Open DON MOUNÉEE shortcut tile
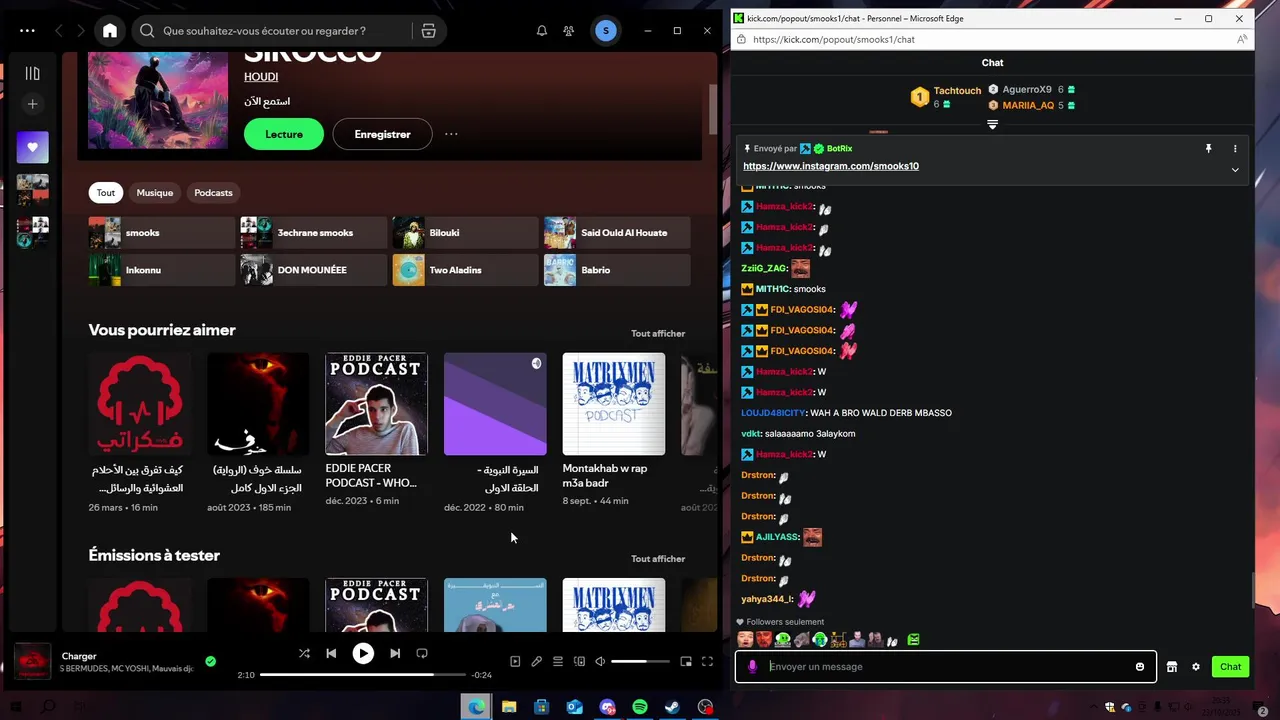1280x720 pixels. (x=313, y=270)
